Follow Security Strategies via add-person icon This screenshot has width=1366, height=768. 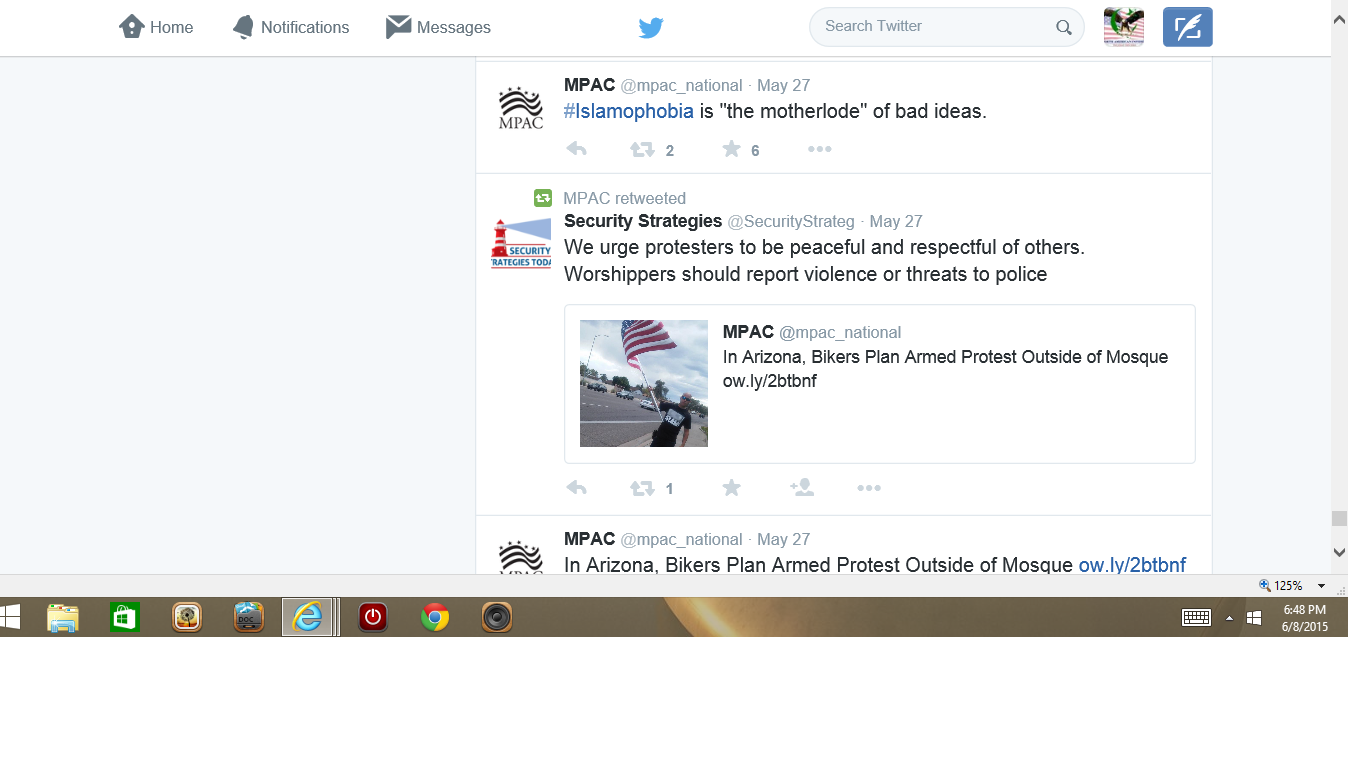(x=801, y=487)
